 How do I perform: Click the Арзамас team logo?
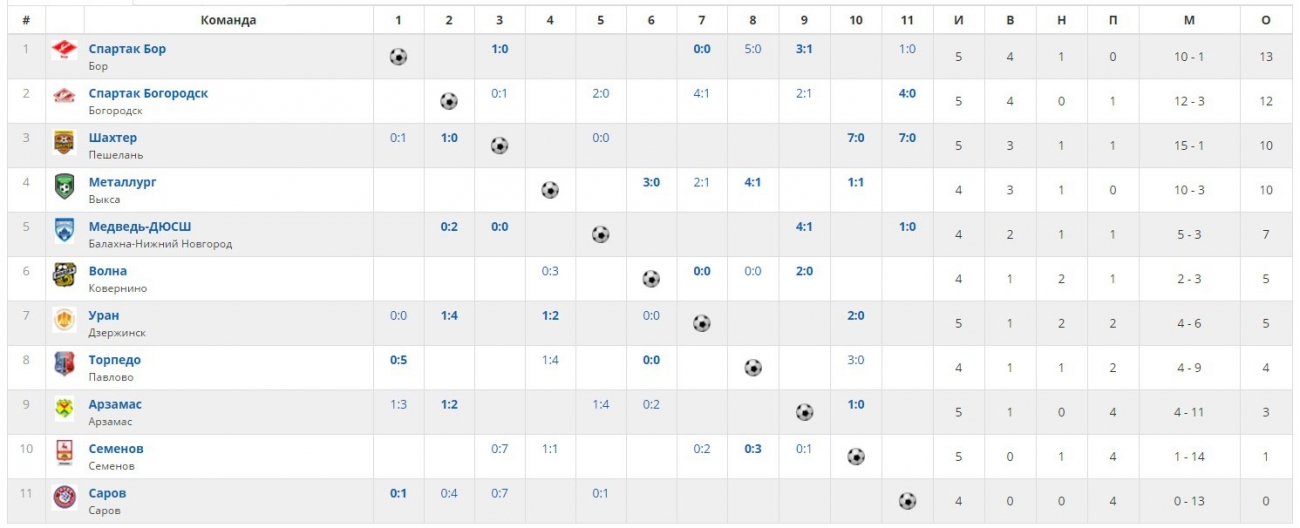[64, 408]
